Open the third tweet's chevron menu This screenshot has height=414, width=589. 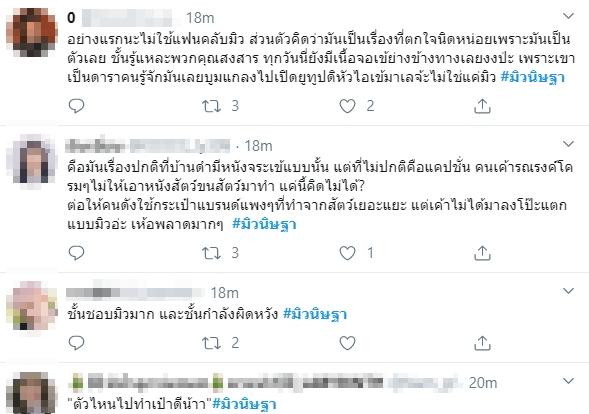click(x=568, y=290)
